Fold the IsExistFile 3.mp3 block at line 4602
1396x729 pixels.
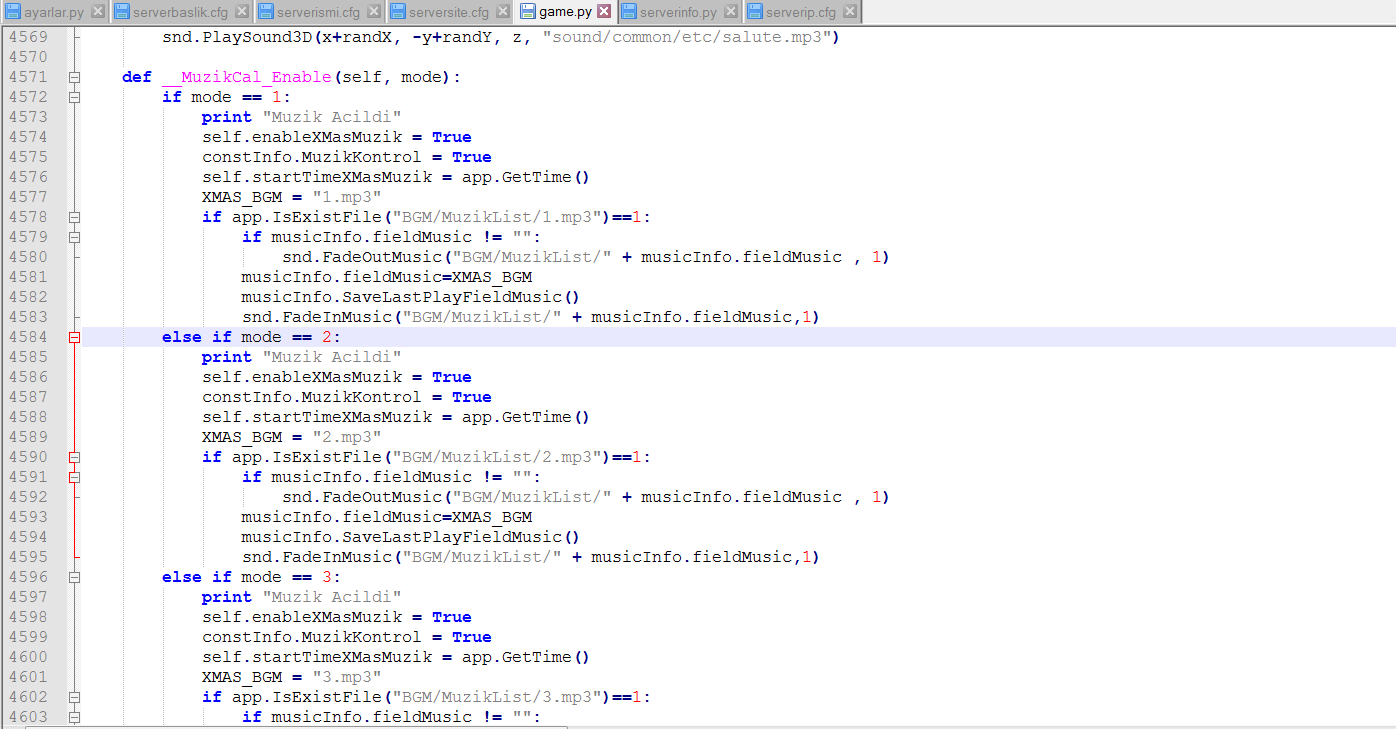(74, 697)
